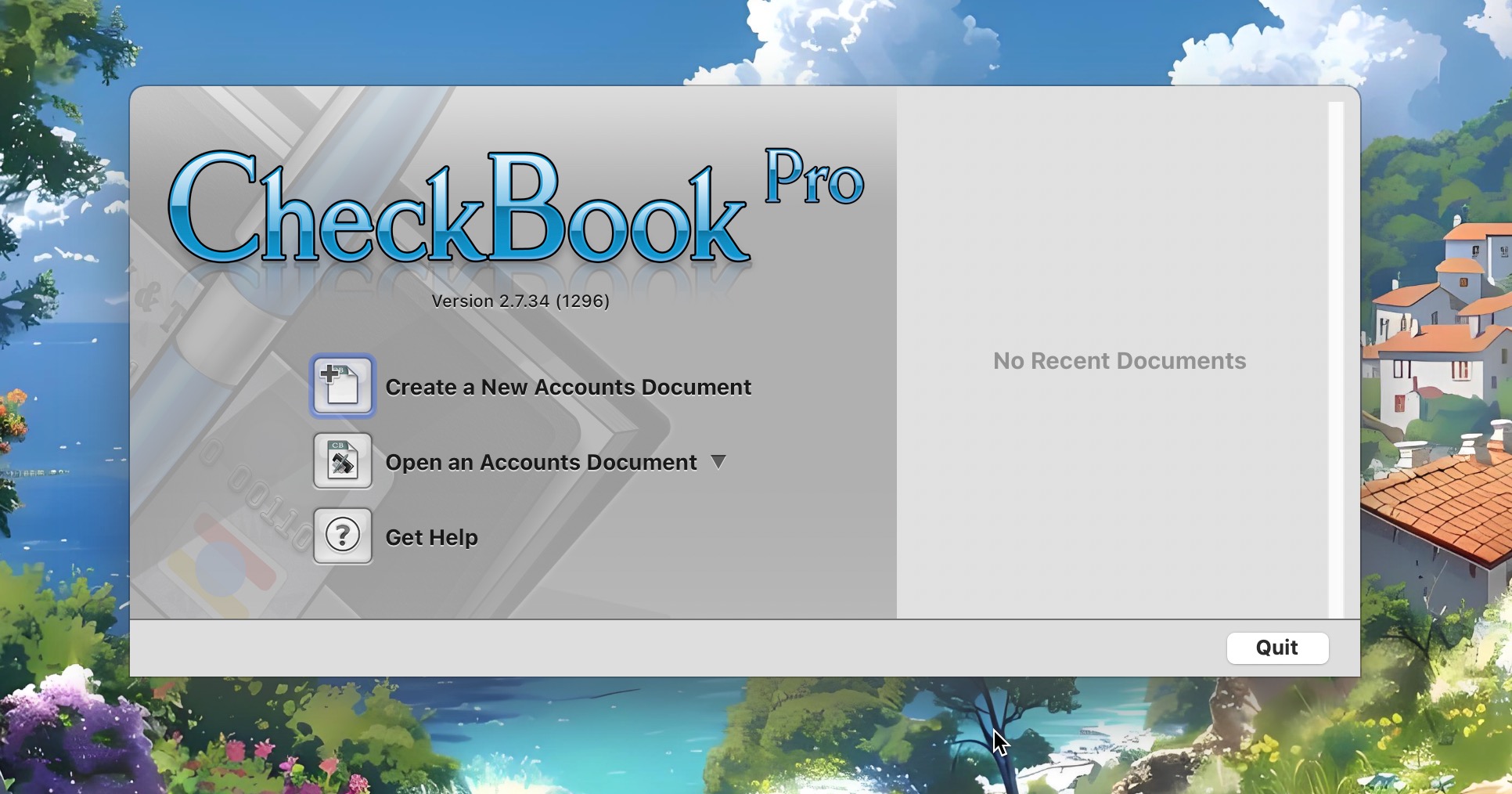Click the 'Version 2.7.34 (1296)' text
The width and height of the screenshot is (1512, 794).
(x=520, y=301)
